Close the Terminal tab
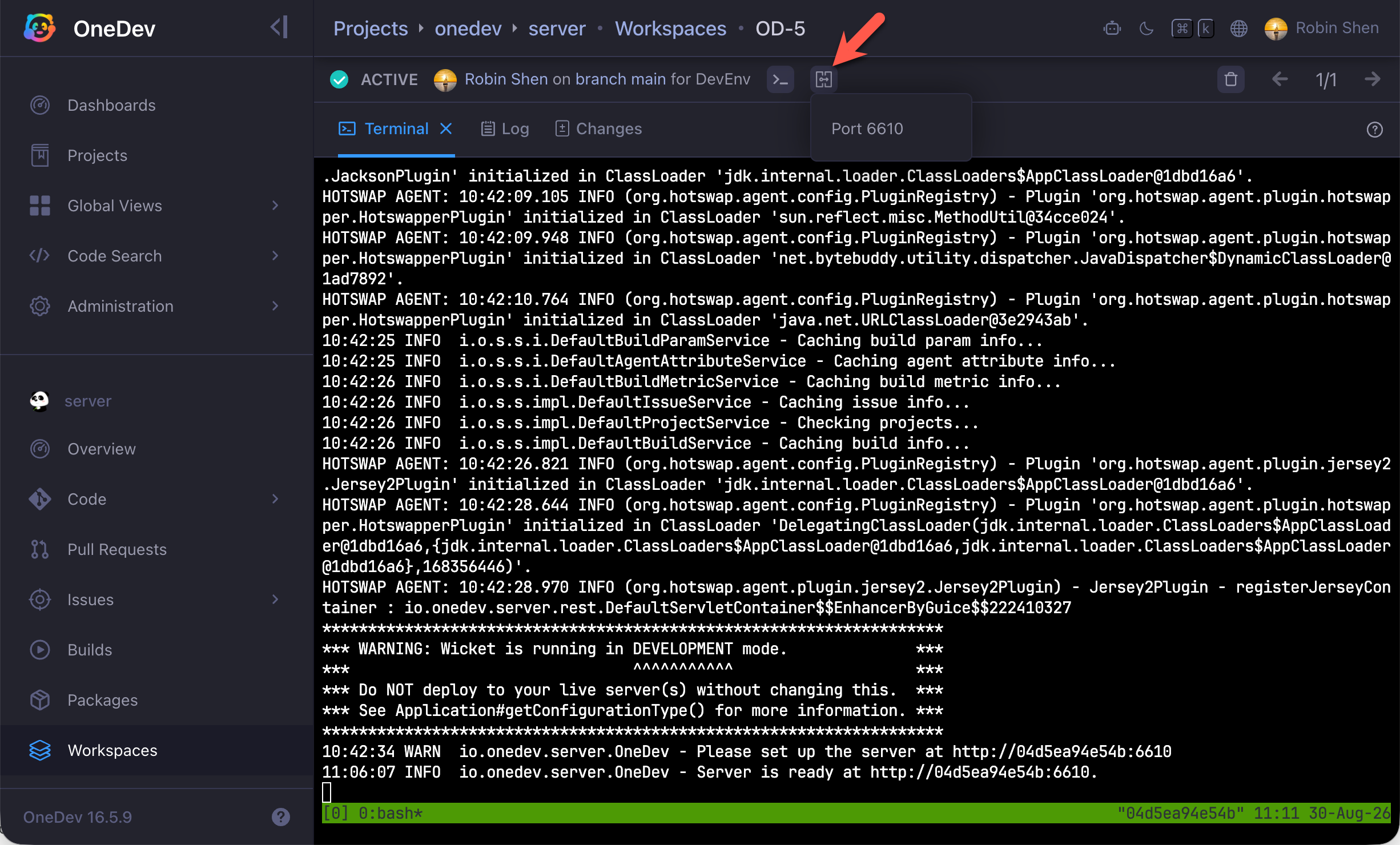Screen dimensions: 1400x845 pyautogui.click(x=446, y=128)
